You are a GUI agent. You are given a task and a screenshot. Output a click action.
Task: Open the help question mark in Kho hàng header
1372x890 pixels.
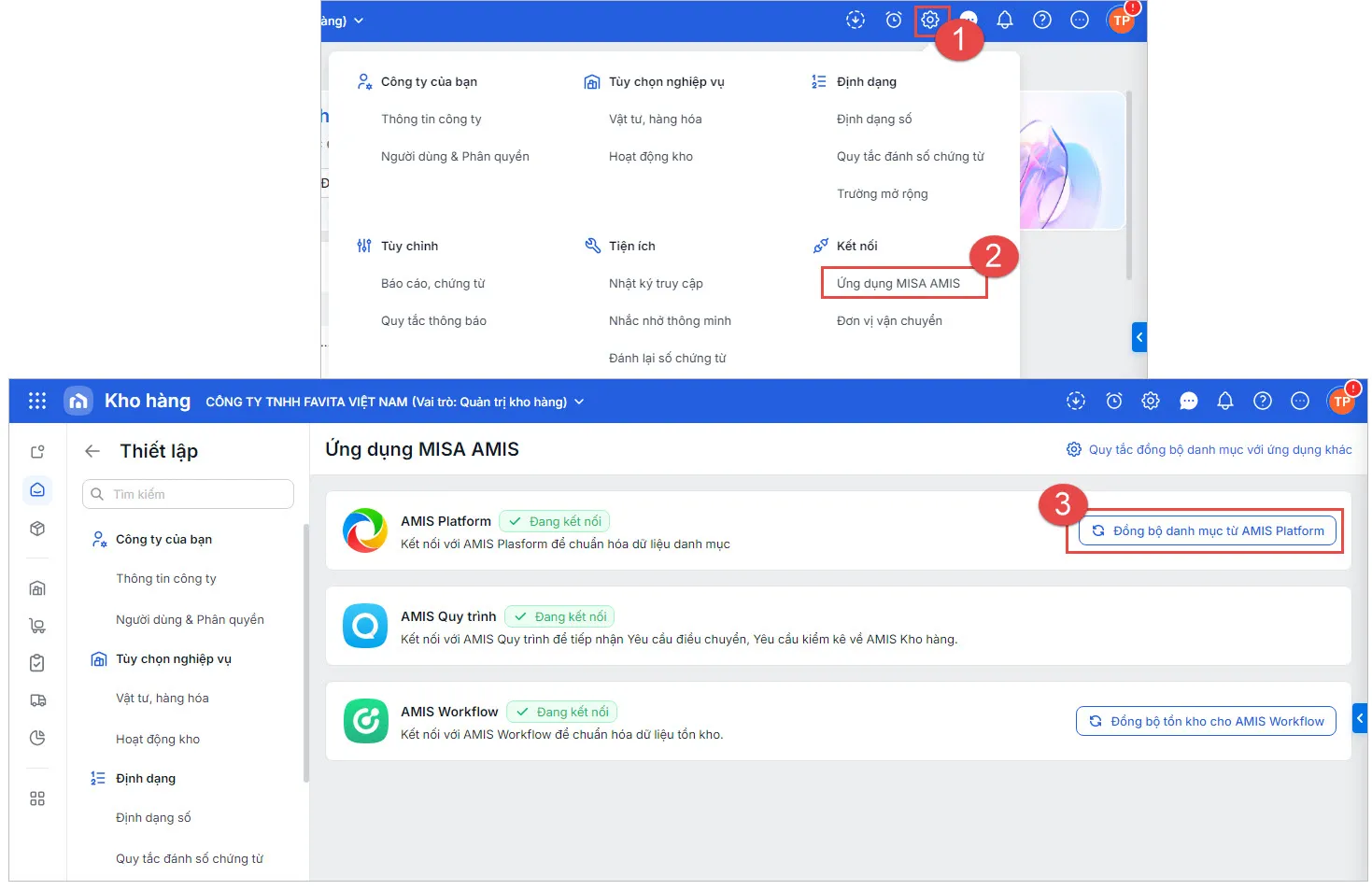(1263, 401)
